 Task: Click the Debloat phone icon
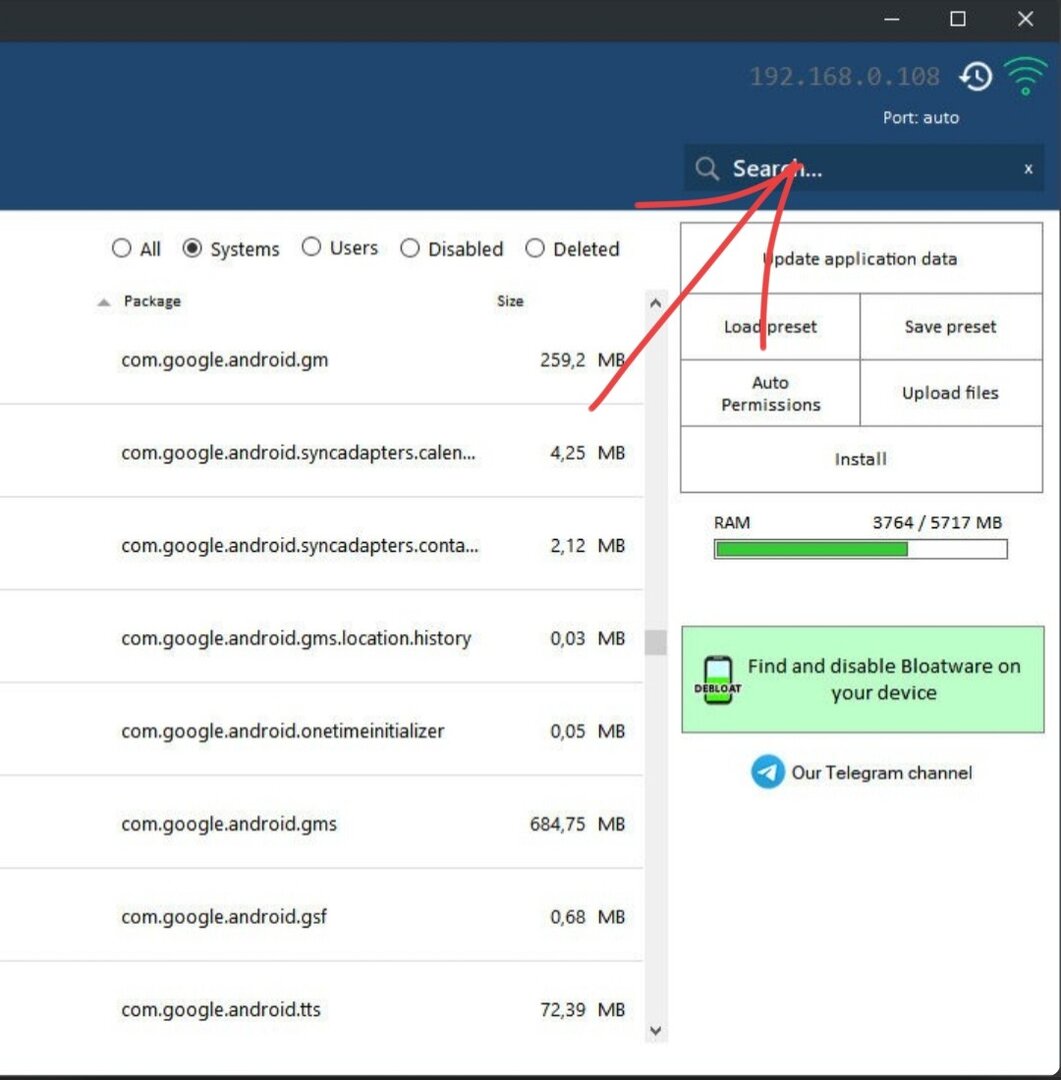tap(717, 680)
